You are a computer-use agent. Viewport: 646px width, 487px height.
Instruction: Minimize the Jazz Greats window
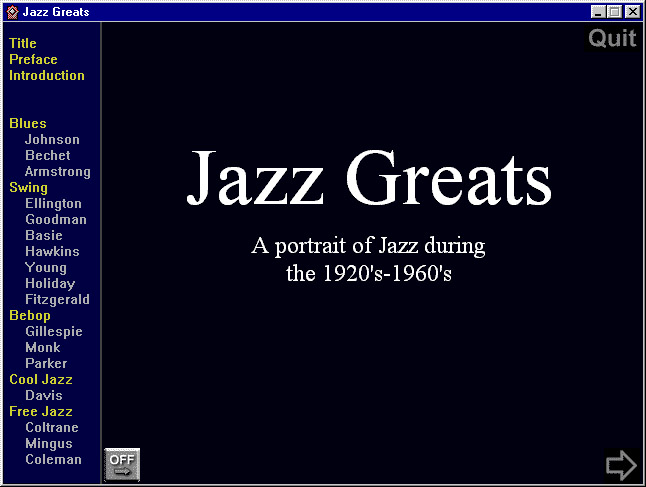(x=598, y=12)
